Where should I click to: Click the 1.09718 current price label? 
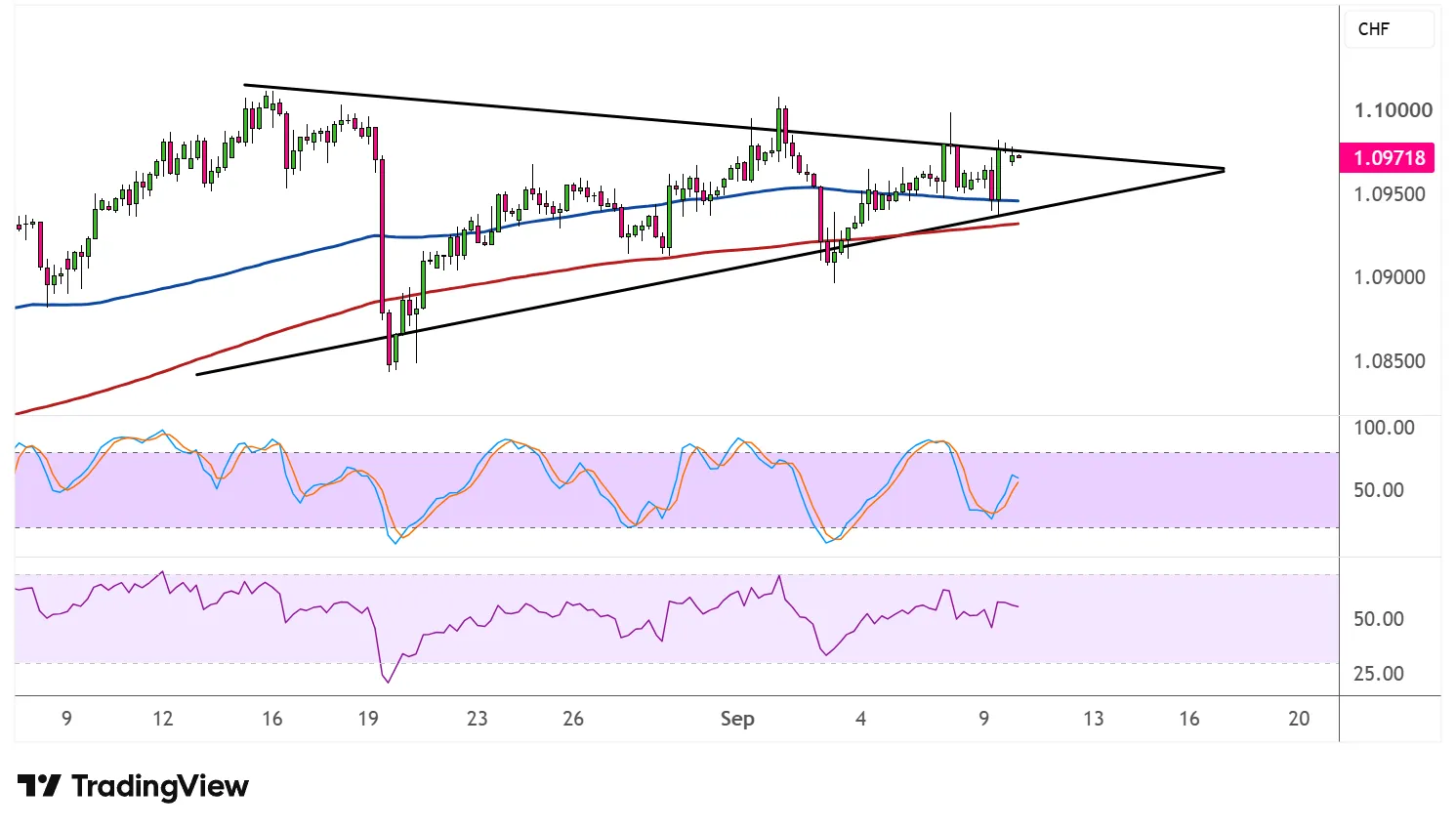click(1389, 157)
